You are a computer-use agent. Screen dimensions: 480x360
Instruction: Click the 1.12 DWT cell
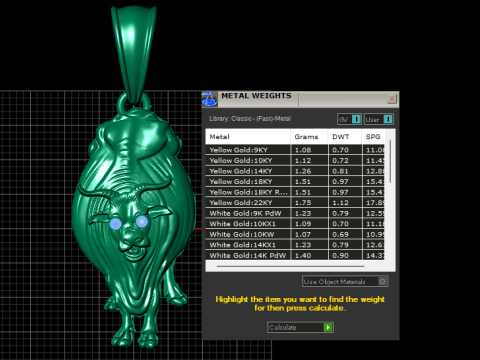click(x=345, y=203)
